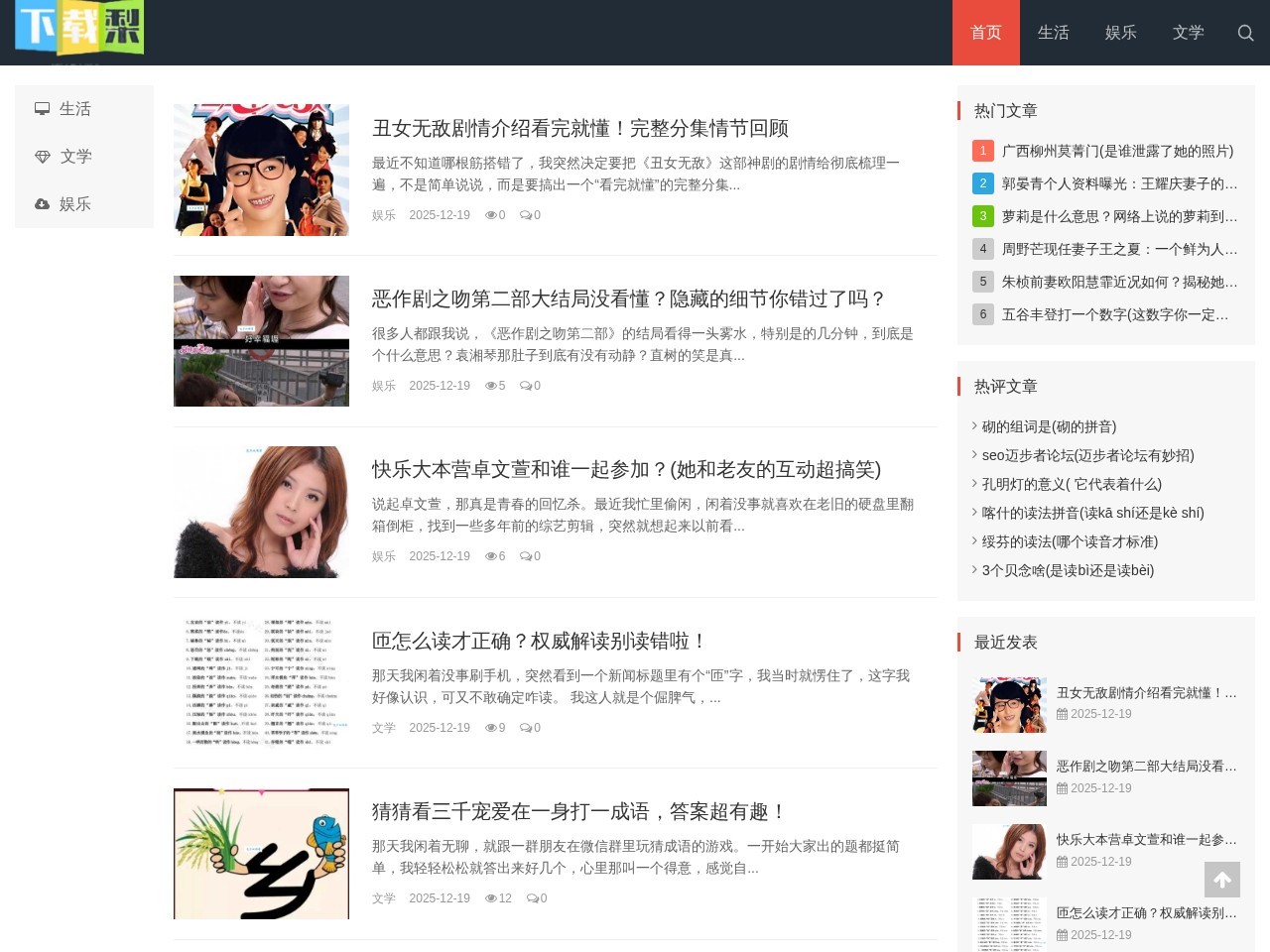
Task: Click the comment bubble on 猜猜看三千宠爱 article
Action: point(531,898)
